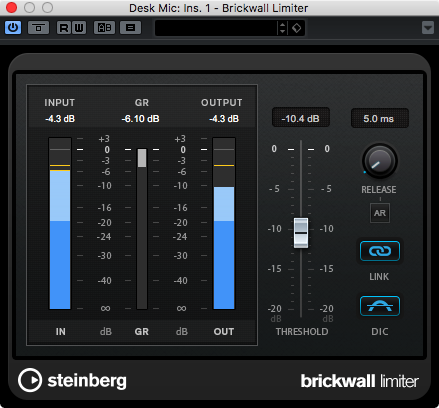Click the release value field 5.0 ms
Screen dimensions: 439x408
[379, 118]
